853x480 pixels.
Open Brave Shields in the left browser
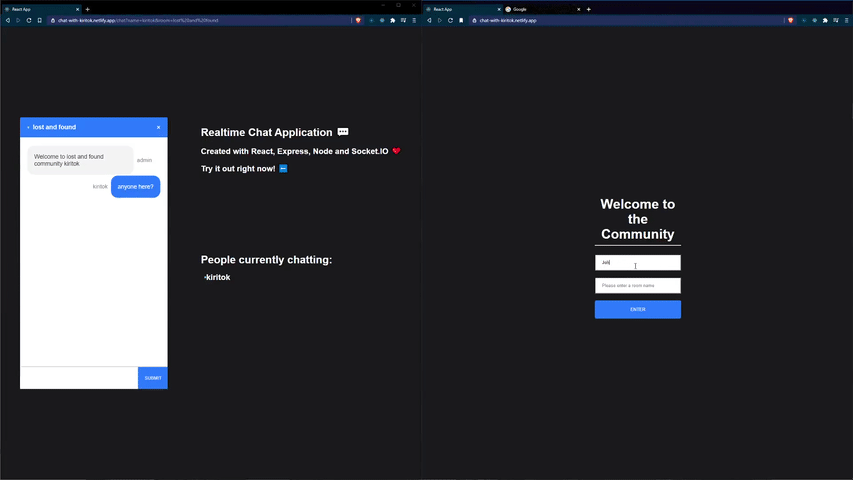pyautogui.click(x=358, y=20)
